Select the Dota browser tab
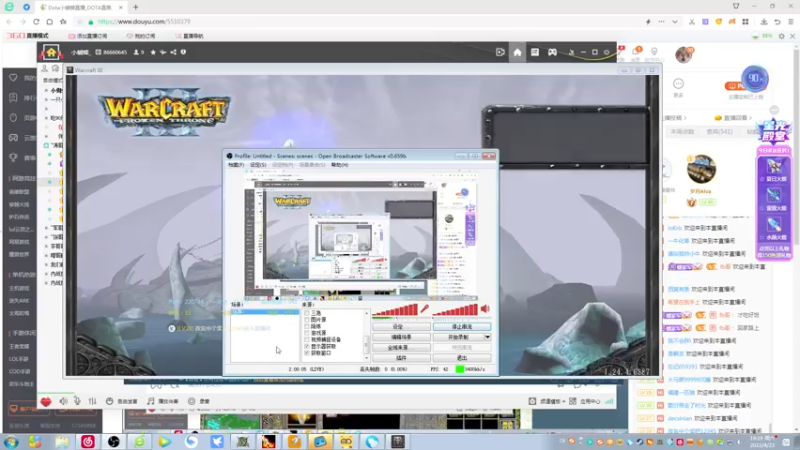 pyautogui.click(x=82, y=7)
